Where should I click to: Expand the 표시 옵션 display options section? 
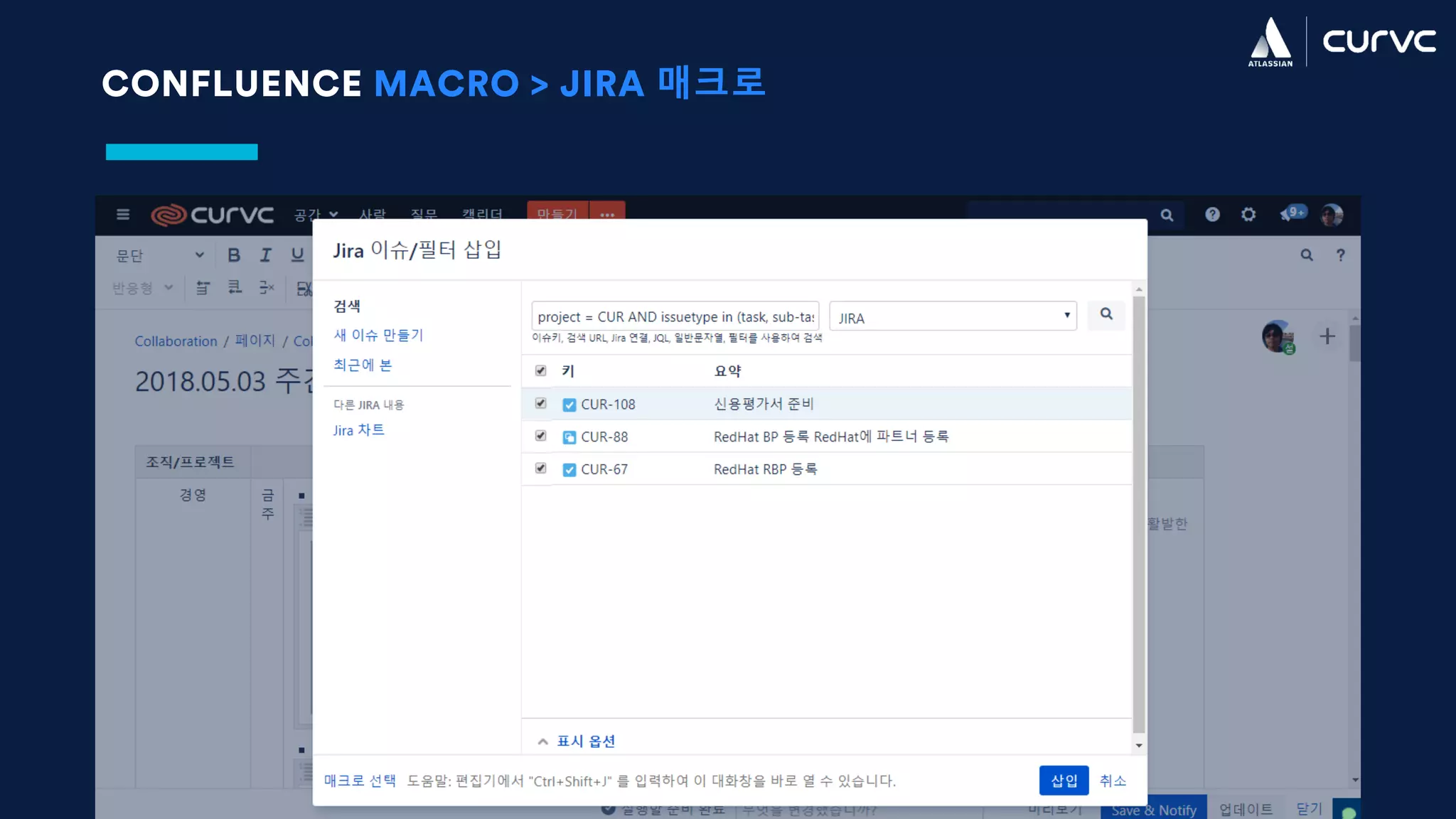click(x=577, y=742)
